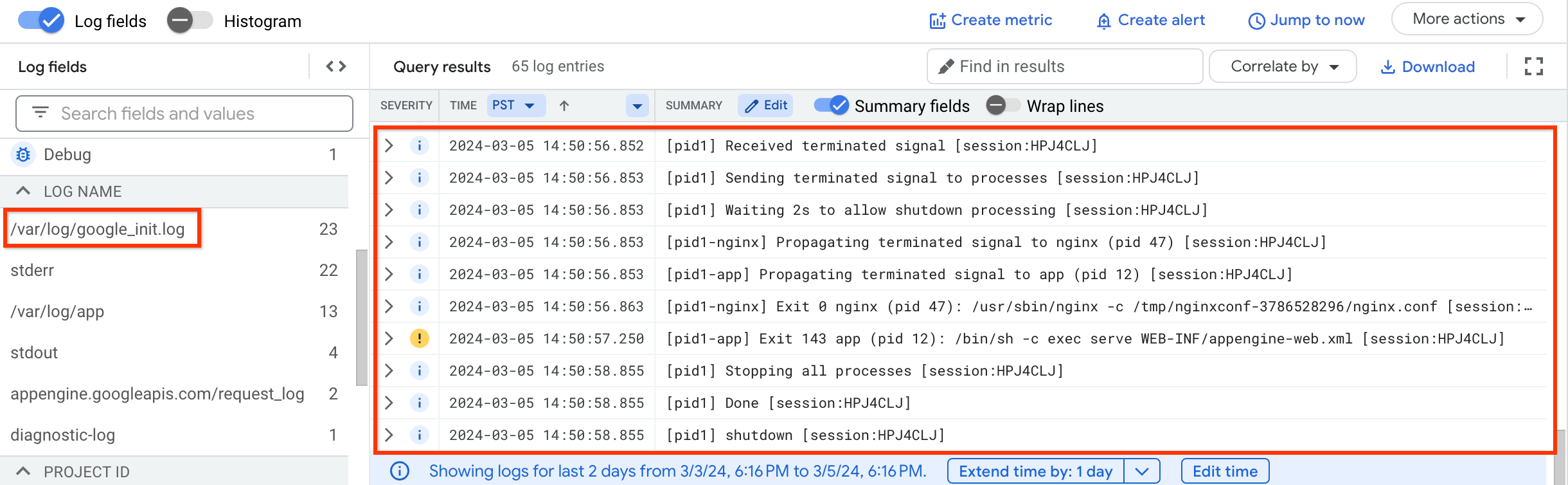Expand the 'Received terminated signal' log entry
The width and height of the screenshot is (1568, 485).
click(x=389, y=145)
